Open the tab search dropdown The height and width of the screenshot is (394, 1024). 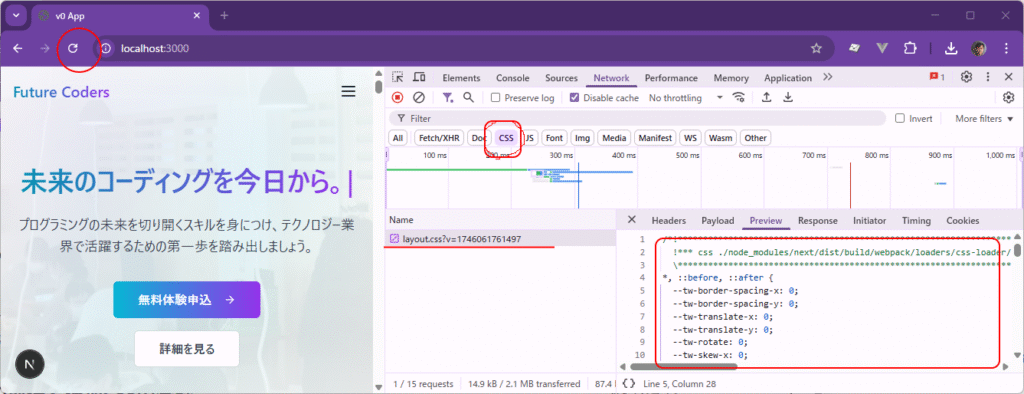coord(16,16)
